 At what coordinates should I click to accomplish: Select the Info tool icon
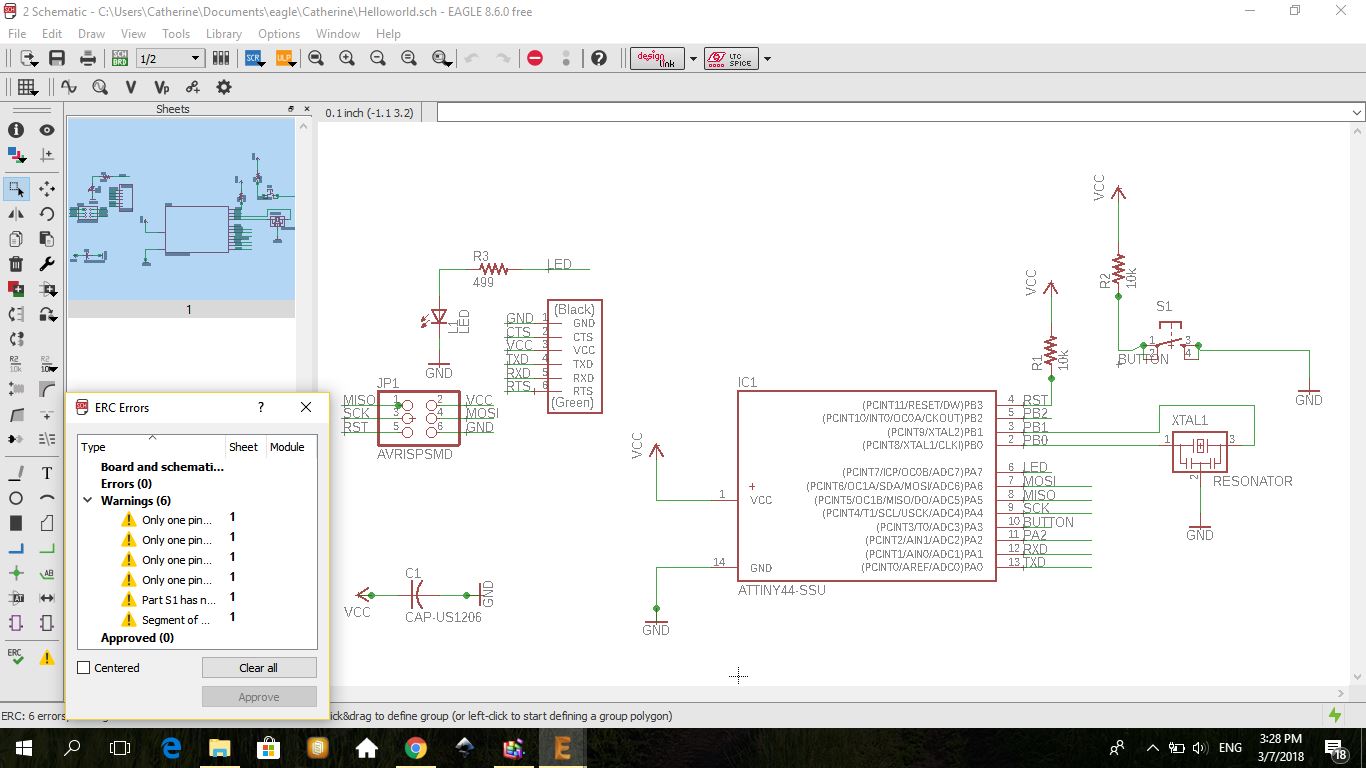pyautogui.click(x=16, y=130)
